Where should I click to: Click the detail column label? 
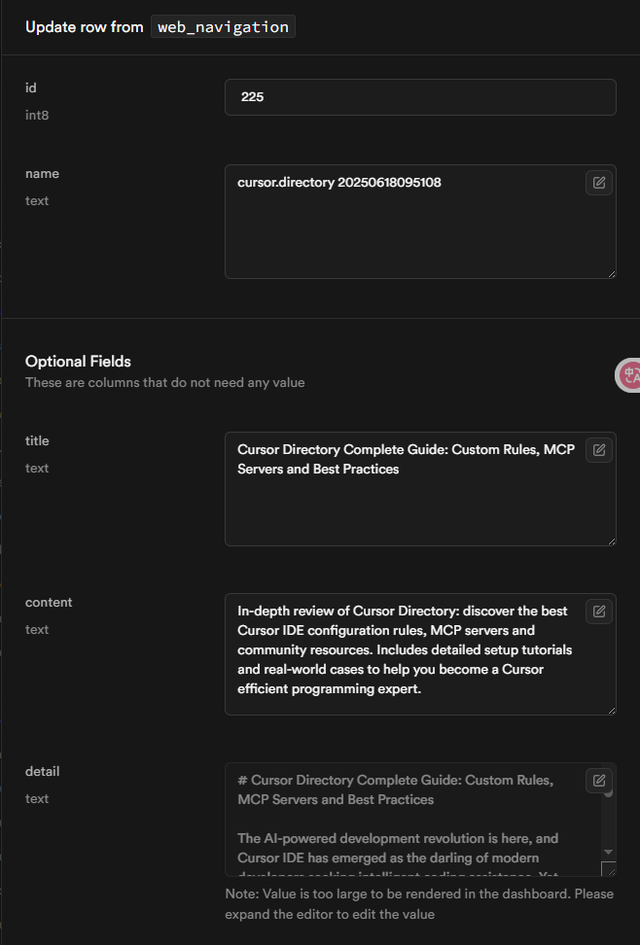(x=42, y=771)
